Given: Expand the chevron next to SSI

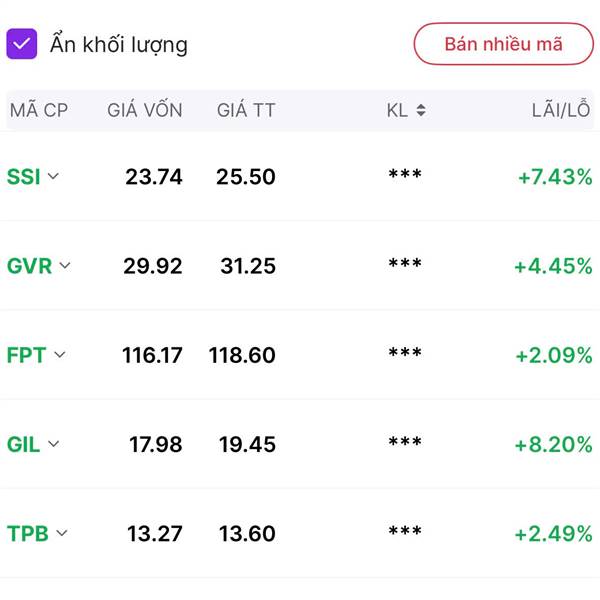Looking at the screenshot, I should [53, 176].
